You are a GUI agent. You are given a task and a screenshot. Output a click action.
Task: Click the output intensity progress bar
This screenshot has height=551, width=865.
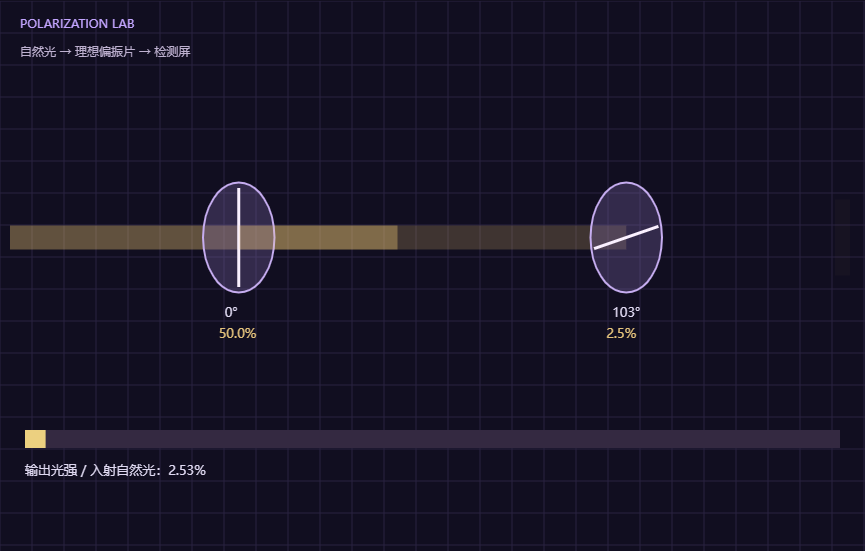[x=432, y=439]
